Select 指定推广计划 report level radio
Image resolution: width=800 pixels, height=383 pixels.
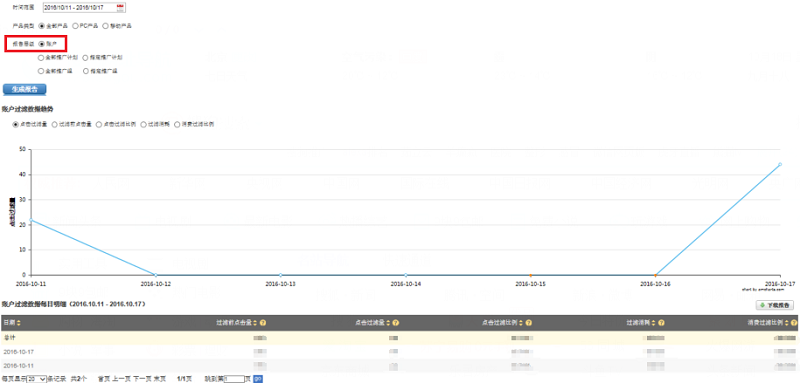(85, 58)
